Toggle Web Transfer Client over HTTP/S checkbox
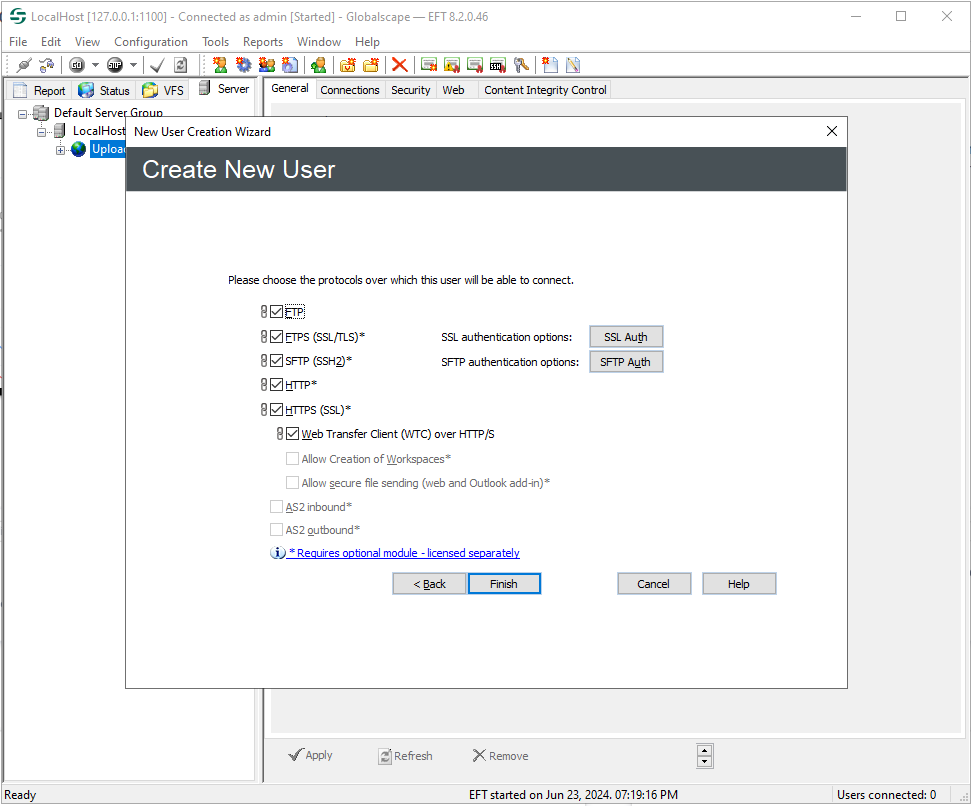971x806 pixels. point(292,434)
